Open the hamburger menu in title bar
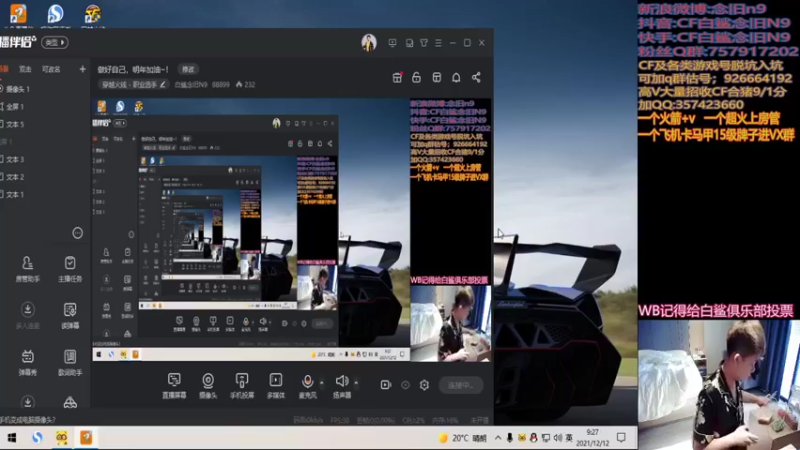This screenshot has width=800, height=450. (x=438, y=43)
